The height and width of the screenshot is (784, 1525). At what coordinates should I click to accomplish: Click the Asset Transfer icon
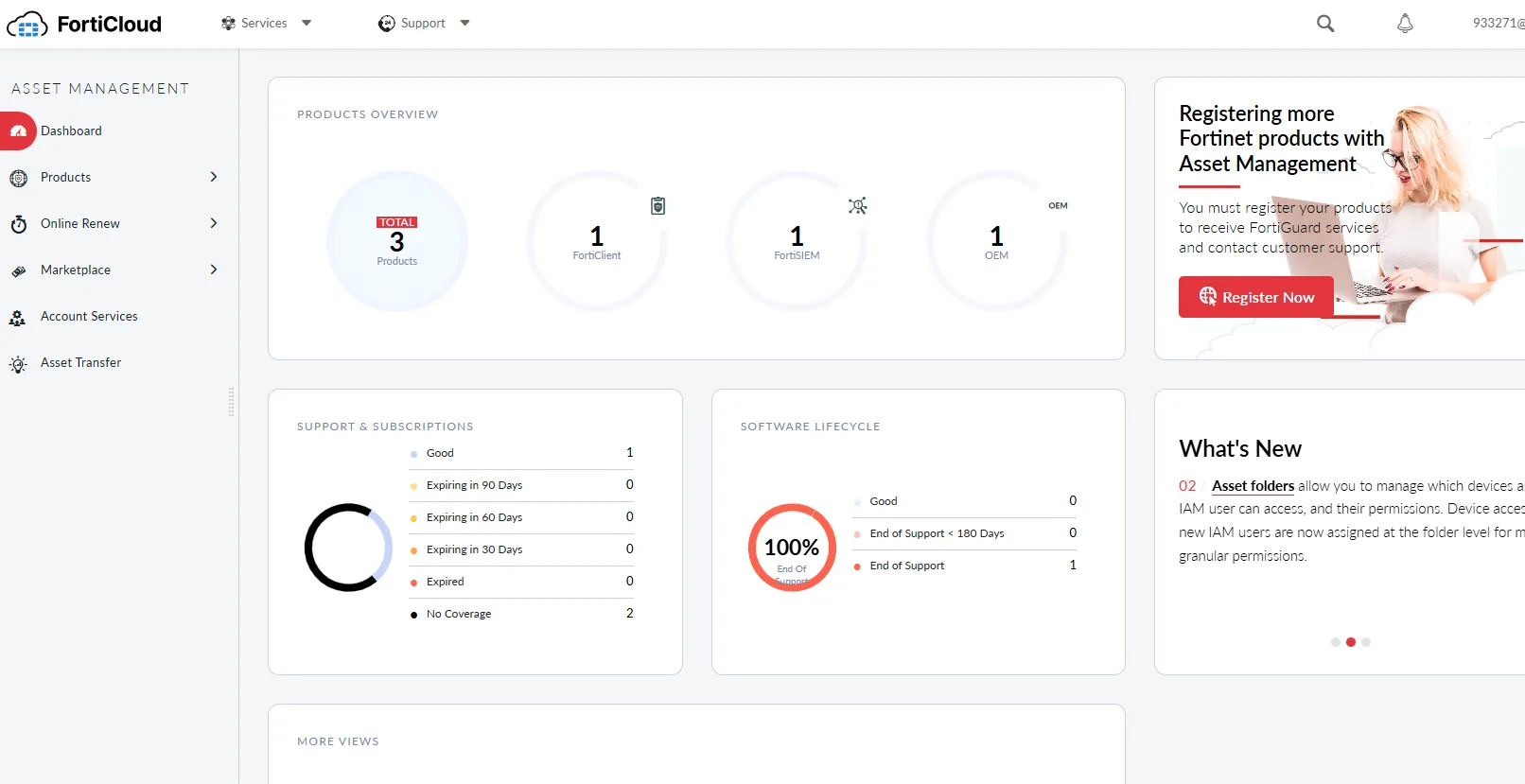click(18, 364)
